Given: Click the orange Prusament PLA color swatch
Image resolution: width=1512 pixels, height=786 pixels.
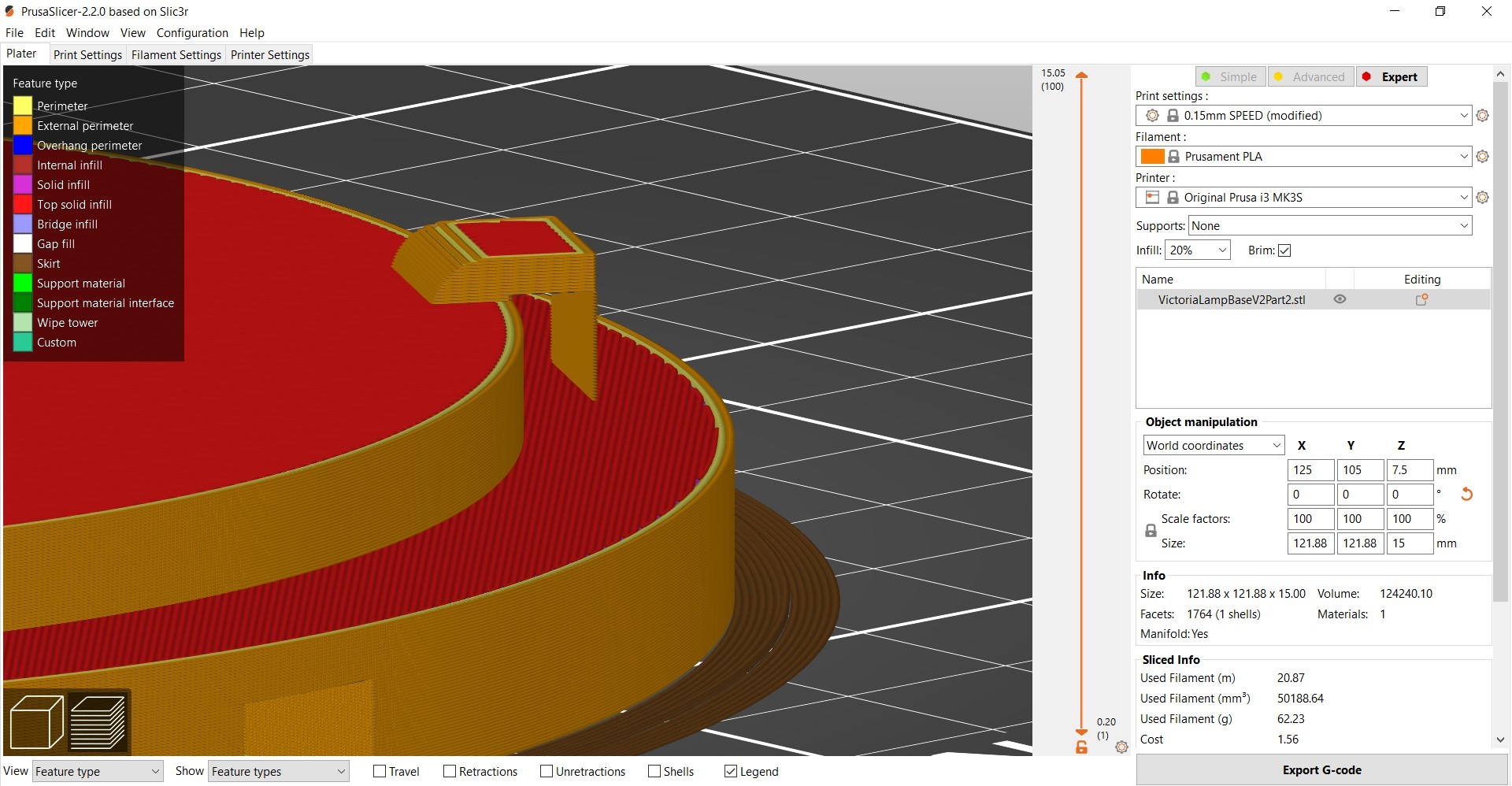Looking at the screenshot, I should [x=1152, y=157].
